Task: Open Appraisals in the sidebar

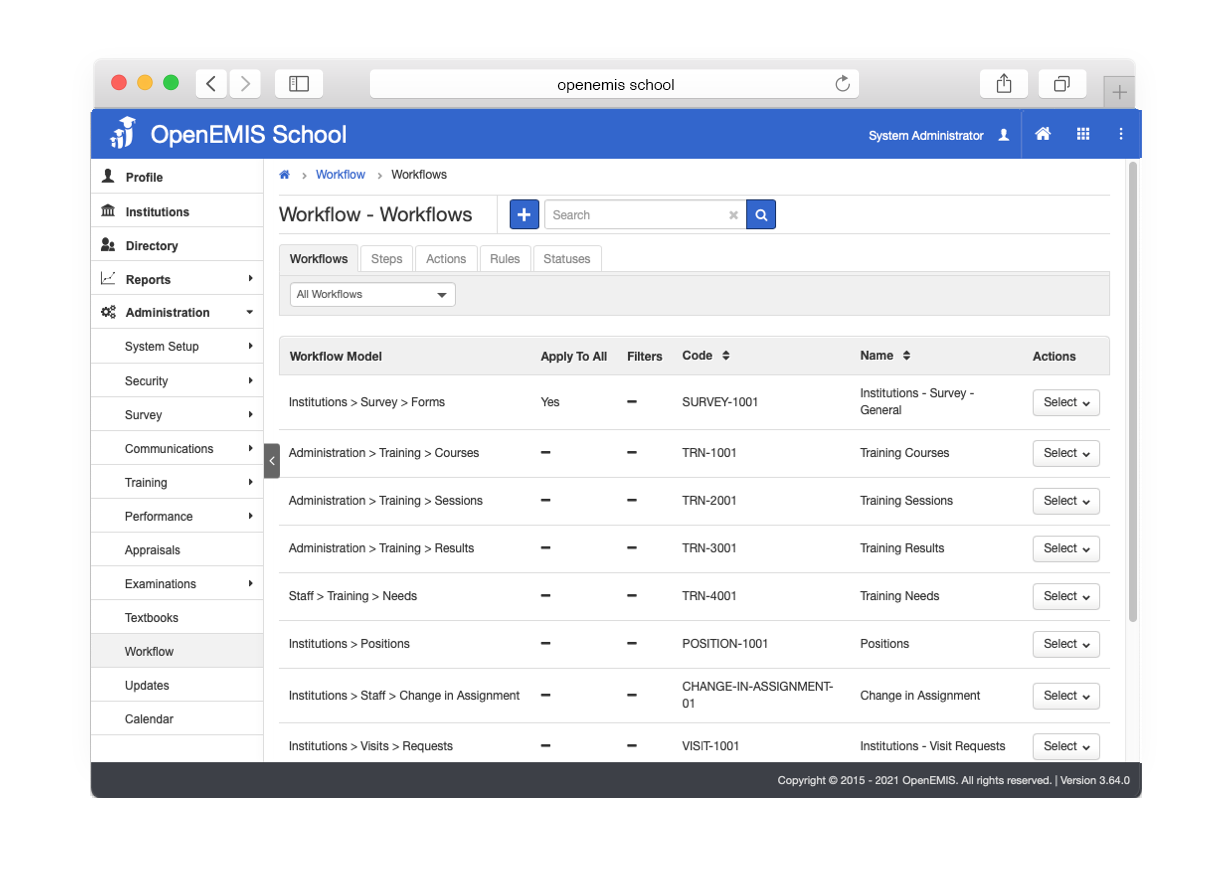Action: click(177, 550)
